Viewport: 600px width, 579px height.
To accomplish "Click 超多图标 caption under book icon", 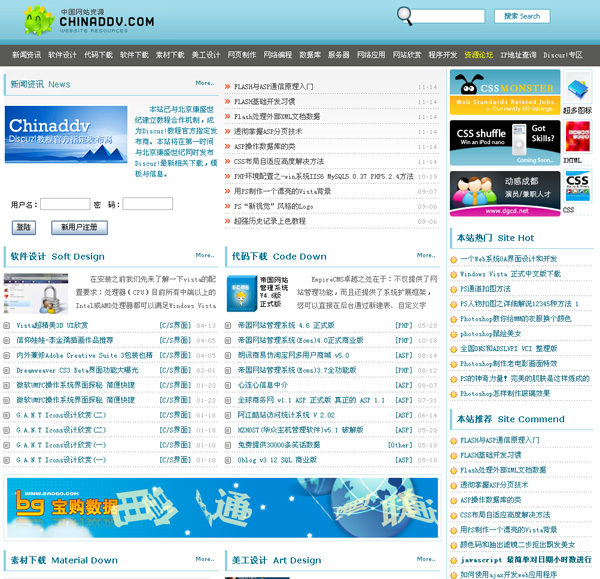I will point(577,111).
